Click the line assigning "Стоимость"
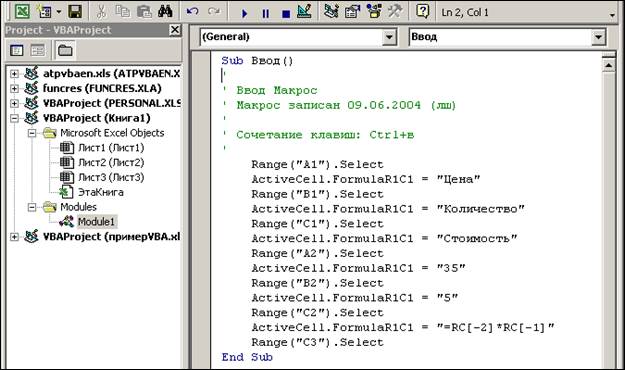 384,238
